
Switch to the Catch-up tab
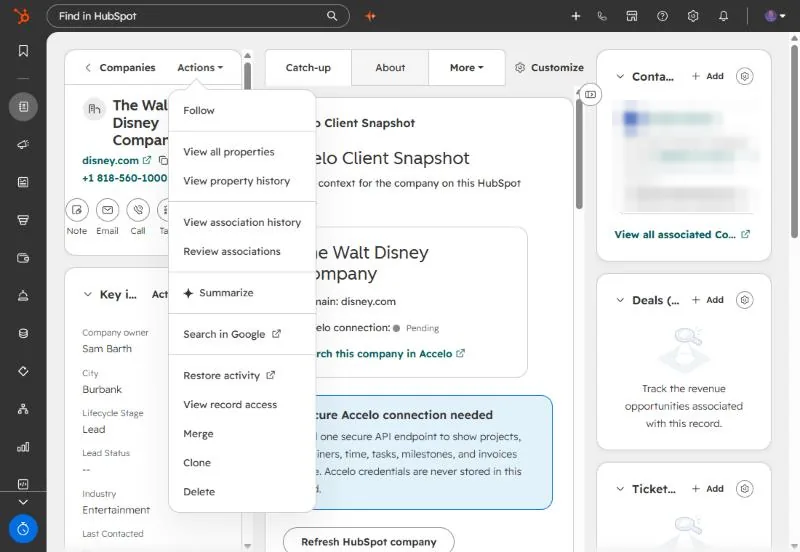[308, 67]
